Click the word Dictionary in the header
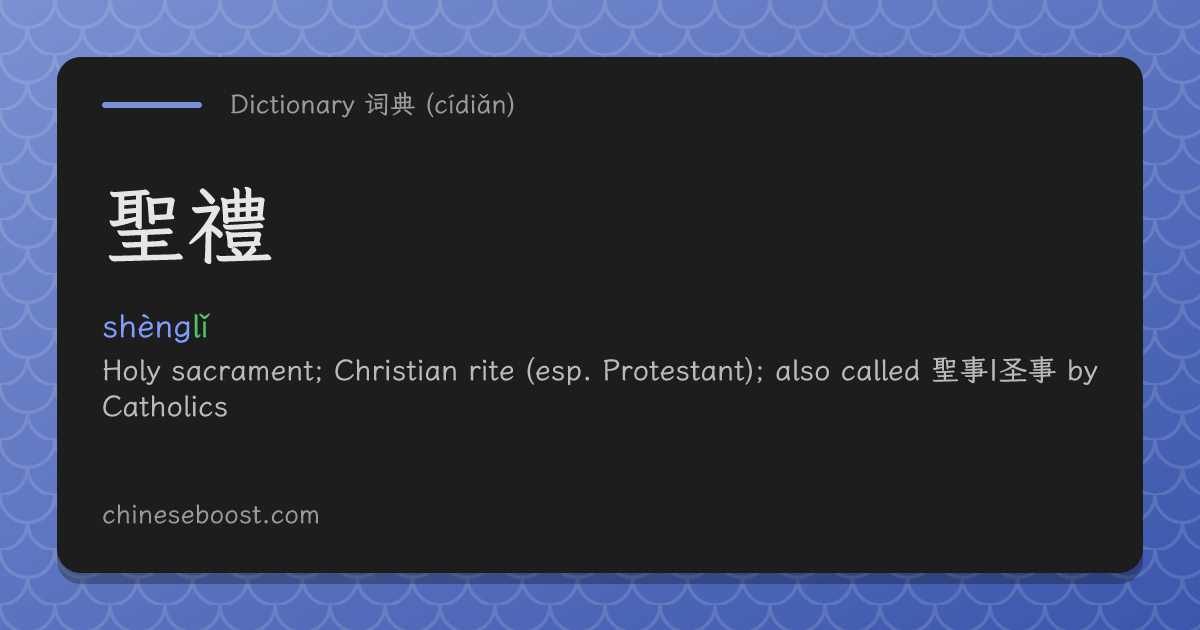The height and width of the screenshot is (630, 1200). click(292, 105)
